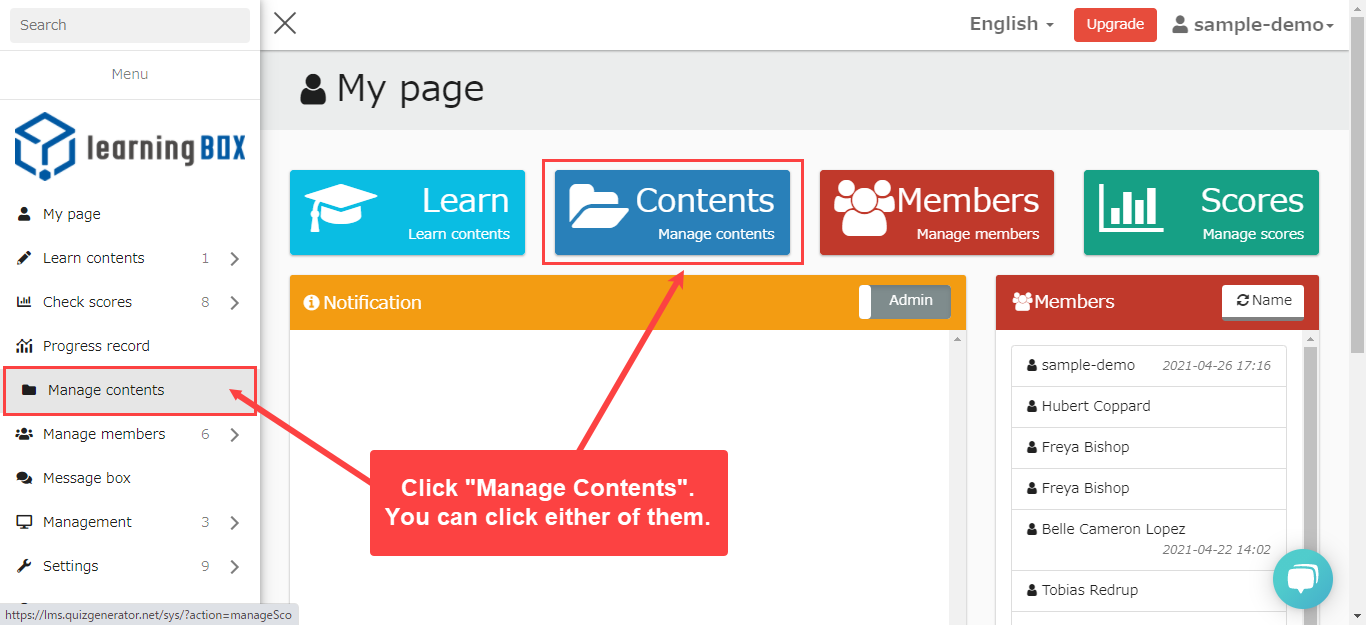Click the learningBOX logo

(x=130, y=147)
